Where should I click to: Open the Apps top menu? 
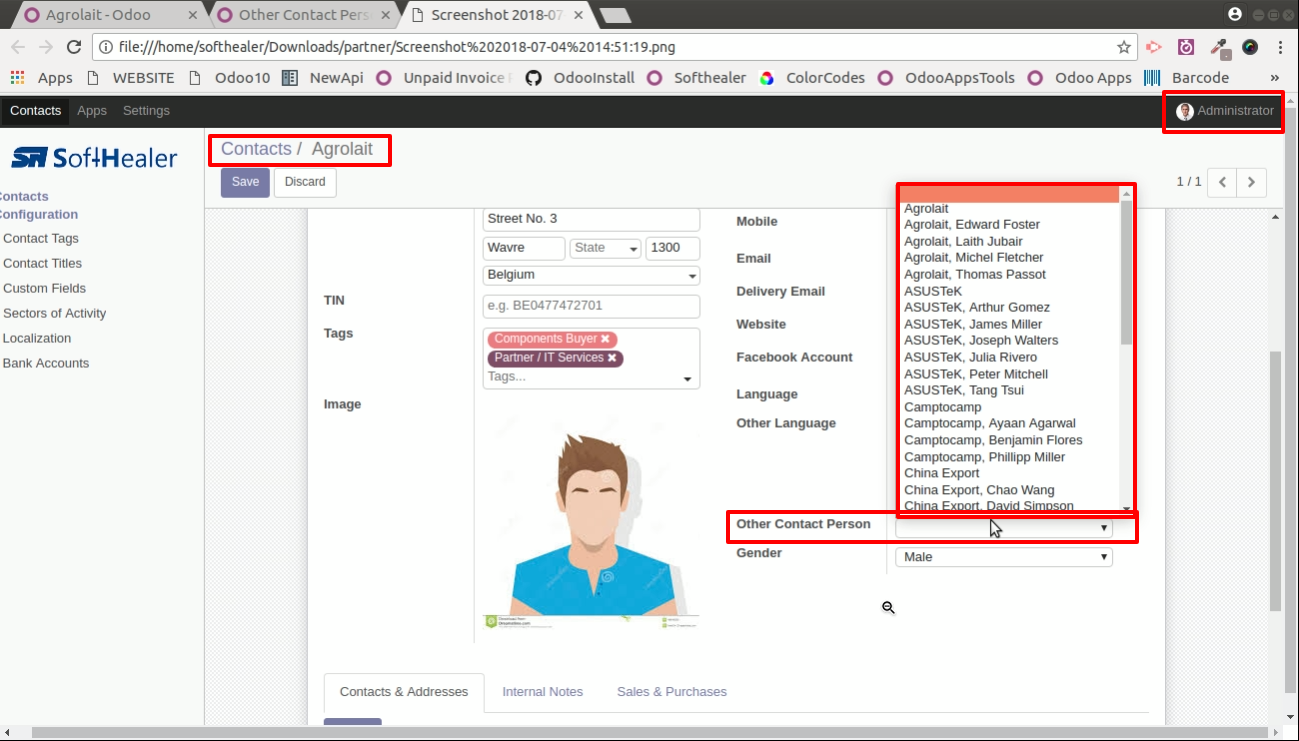92,111
